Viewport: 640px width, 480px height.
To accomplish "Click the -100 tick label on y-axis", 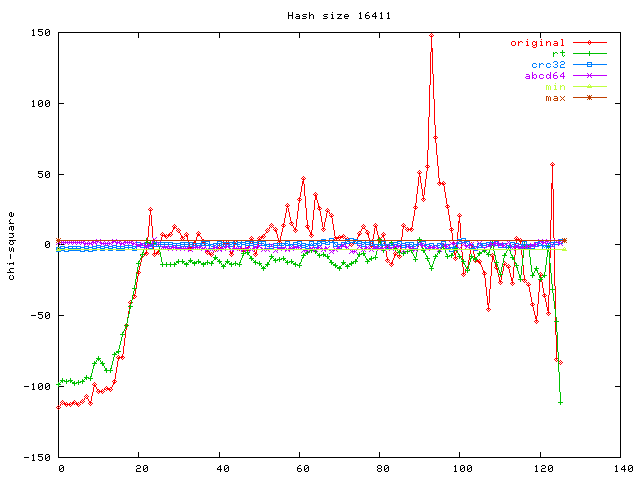I will pyautogui.click(x=37, y=386).
